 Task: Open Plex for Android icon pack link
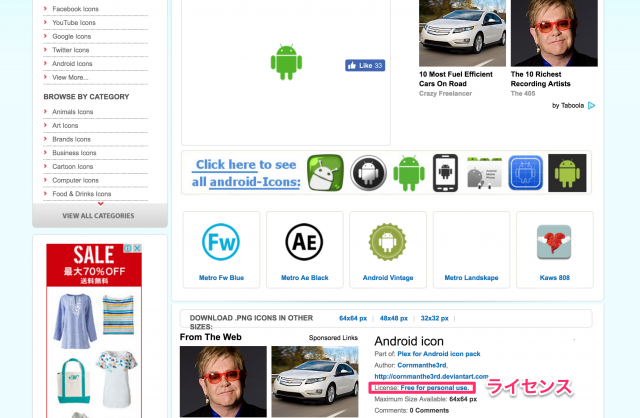(x=439, y=354)
